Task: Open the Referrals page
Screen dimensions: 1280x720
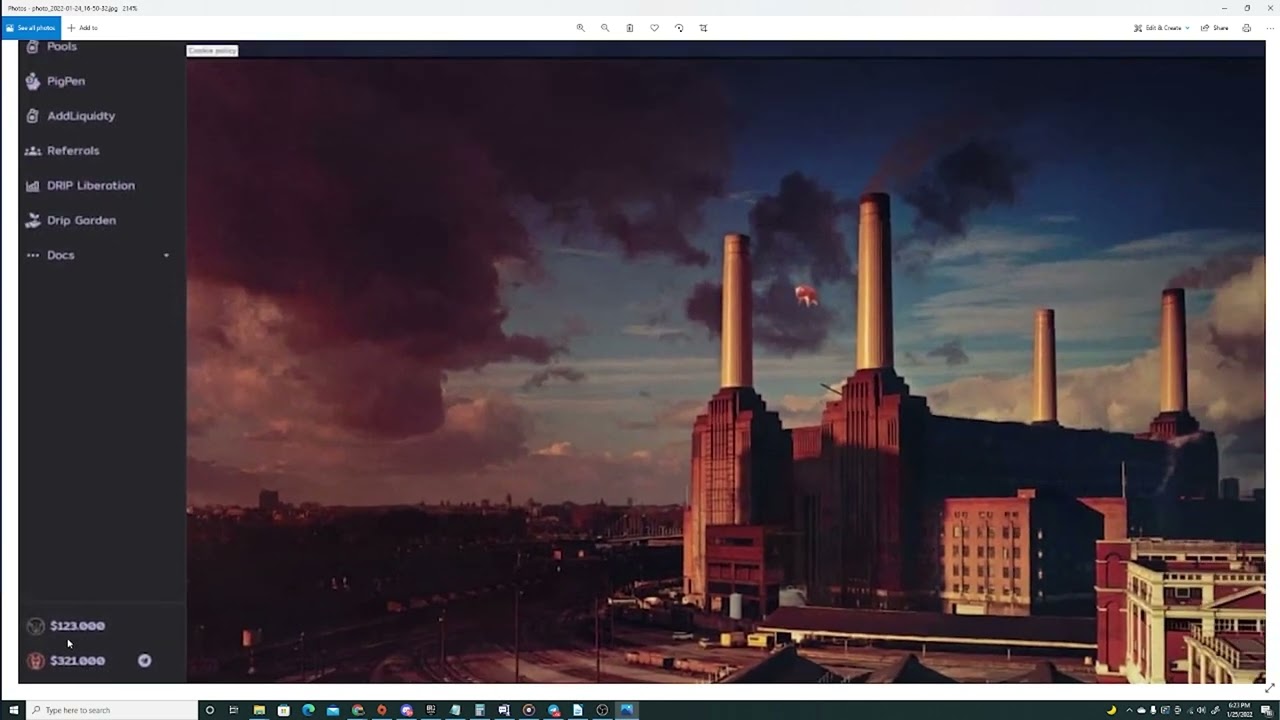Action: click(73, 151)
